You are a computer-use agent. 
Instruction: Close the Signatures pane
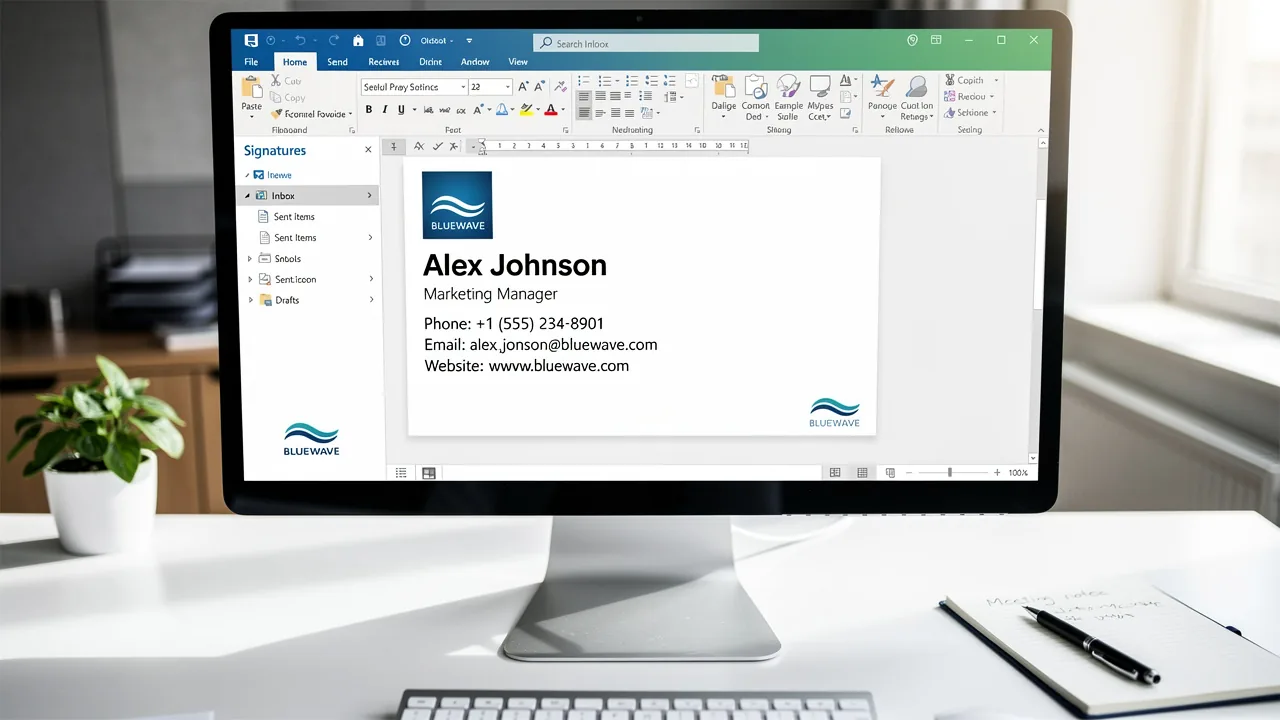(368, 150)
